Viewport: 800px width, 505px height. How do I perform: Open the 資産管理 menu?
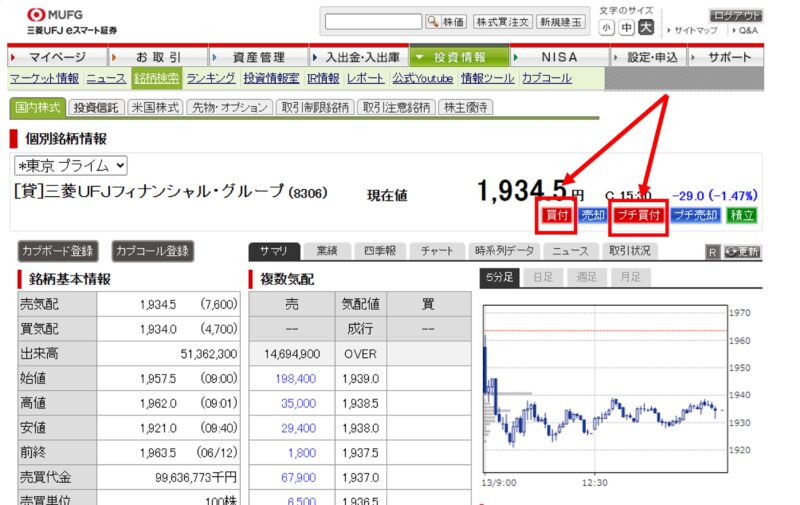[x=259, y=57]
